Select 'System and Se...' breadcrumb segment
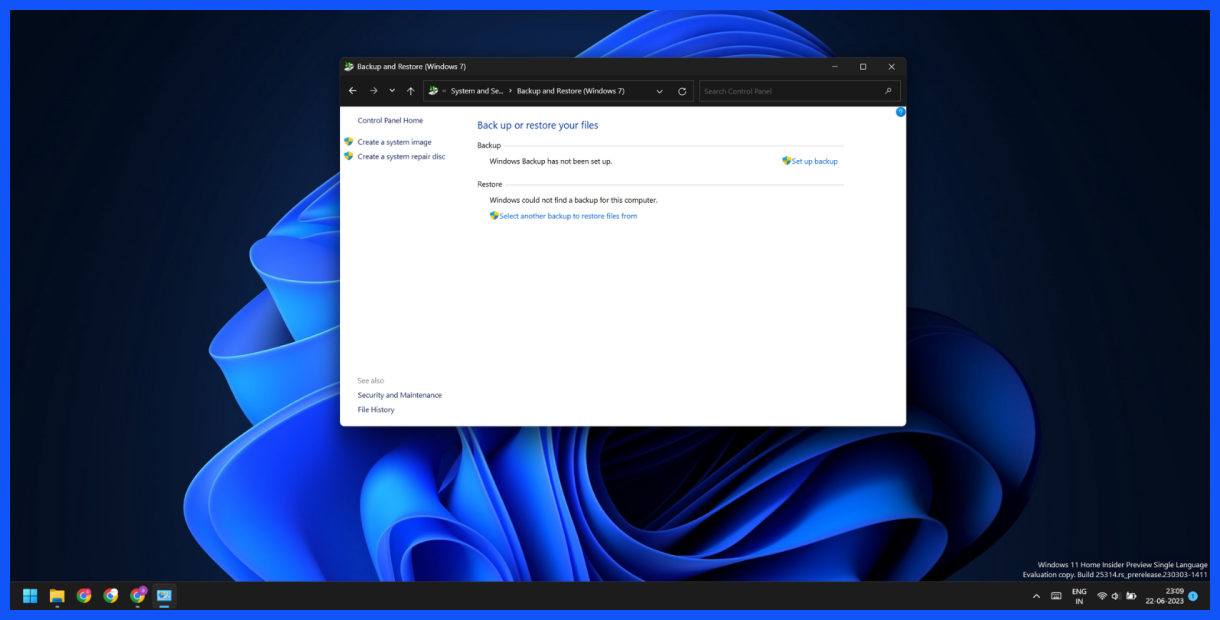 coord(477,91)
